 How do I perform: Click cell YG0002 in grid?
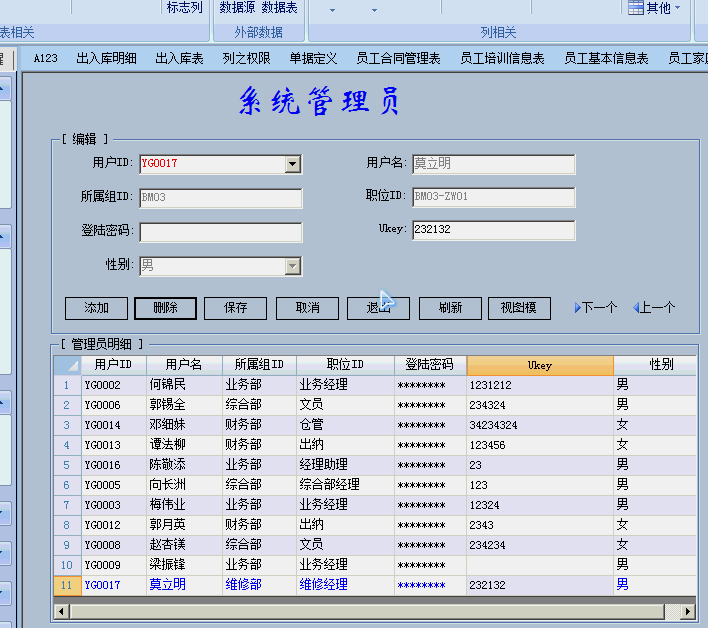click(114, 385)
